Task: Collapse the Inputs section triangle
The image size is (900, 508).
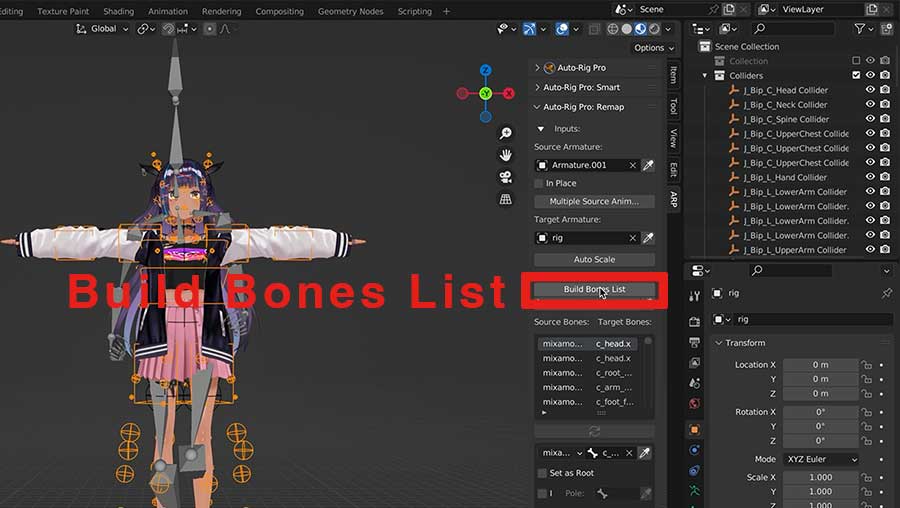Action: tap(541, 129)
